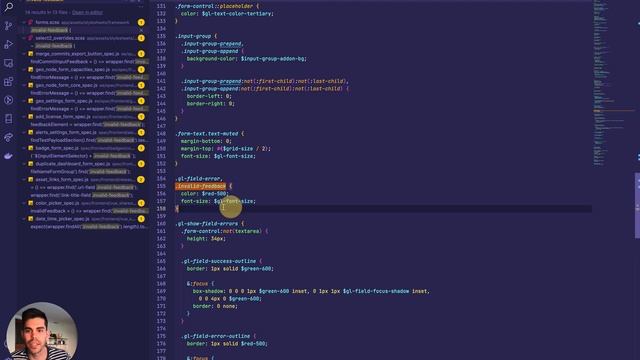This screenshot has height=360, width=640.
Task: Click the .gl-field-error selector on line 154
Action: pyautogui.click(x=199, y=179)
